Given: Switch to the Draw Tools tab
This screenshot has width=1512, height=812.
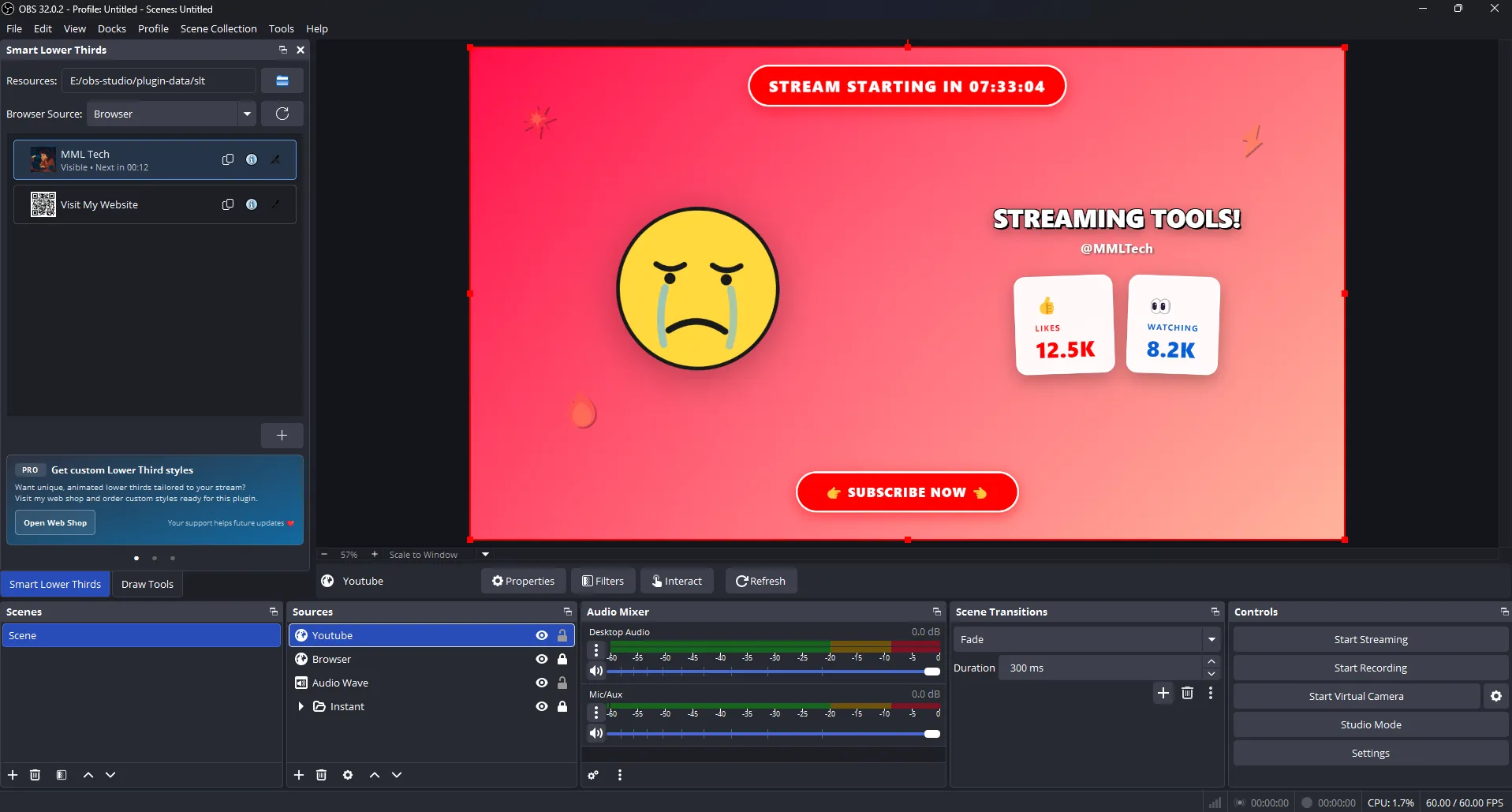Looking at the screenshot, I should point(147,584).
